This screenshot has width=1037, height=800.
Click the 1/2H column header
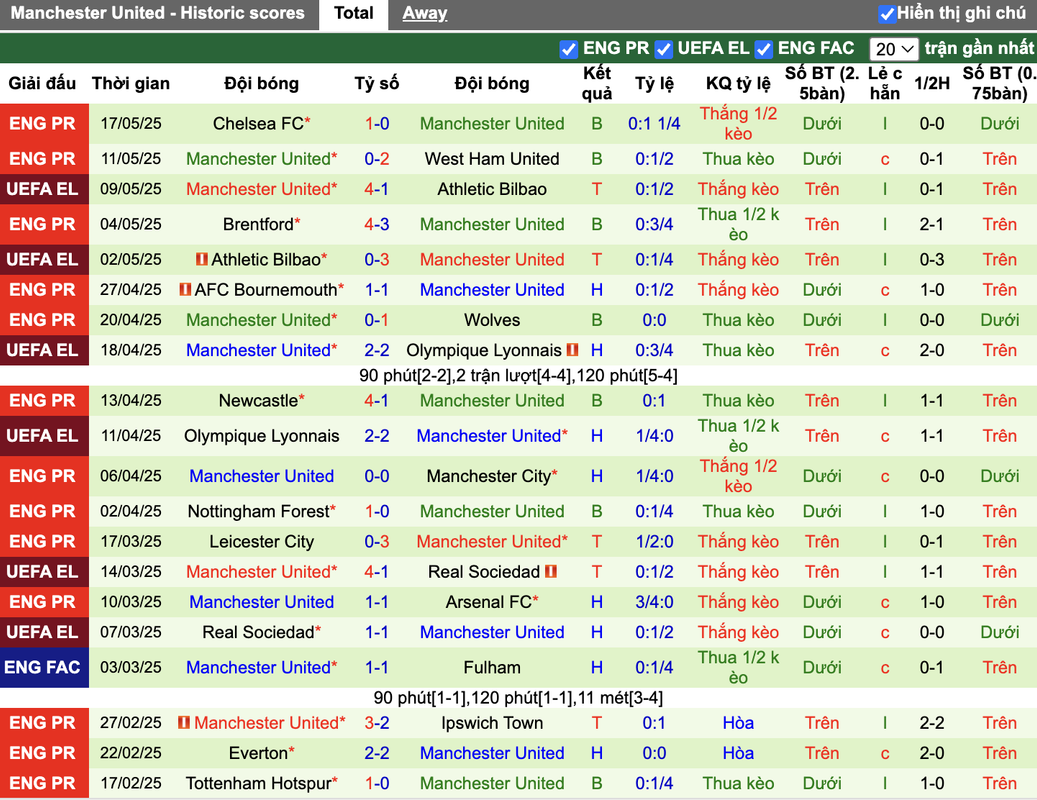coord(932,83)
